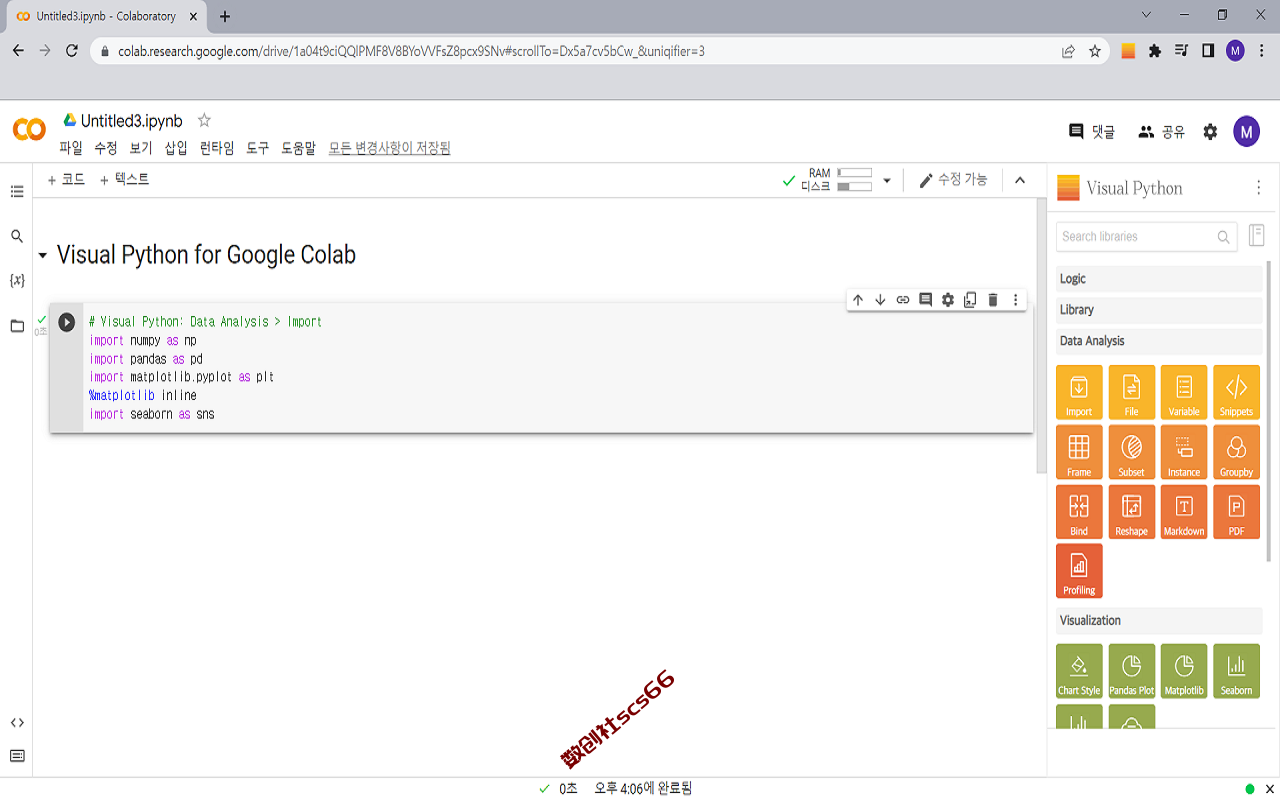Open the Matplotlib chart tool
The image size is (1280, 800).
click(1184, 671)
